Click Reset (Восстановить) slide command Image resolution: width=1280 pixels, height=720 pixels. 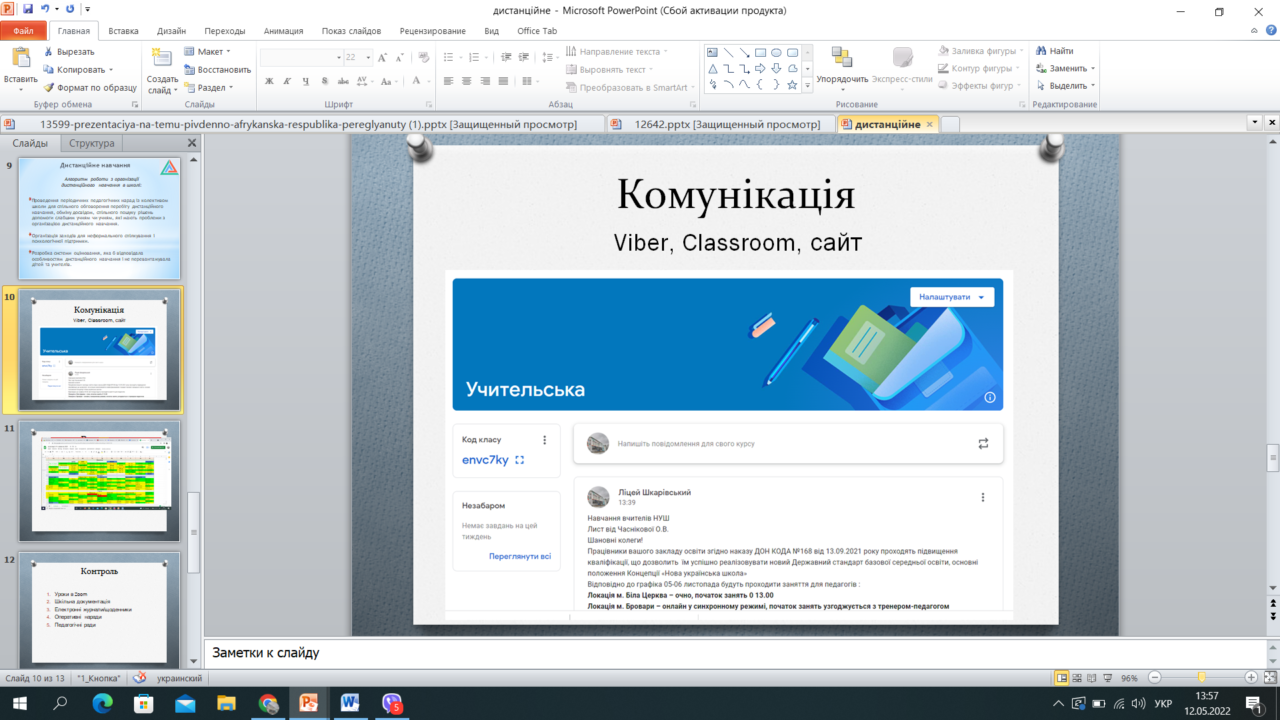pyautogui.click(x=217, y=70)
